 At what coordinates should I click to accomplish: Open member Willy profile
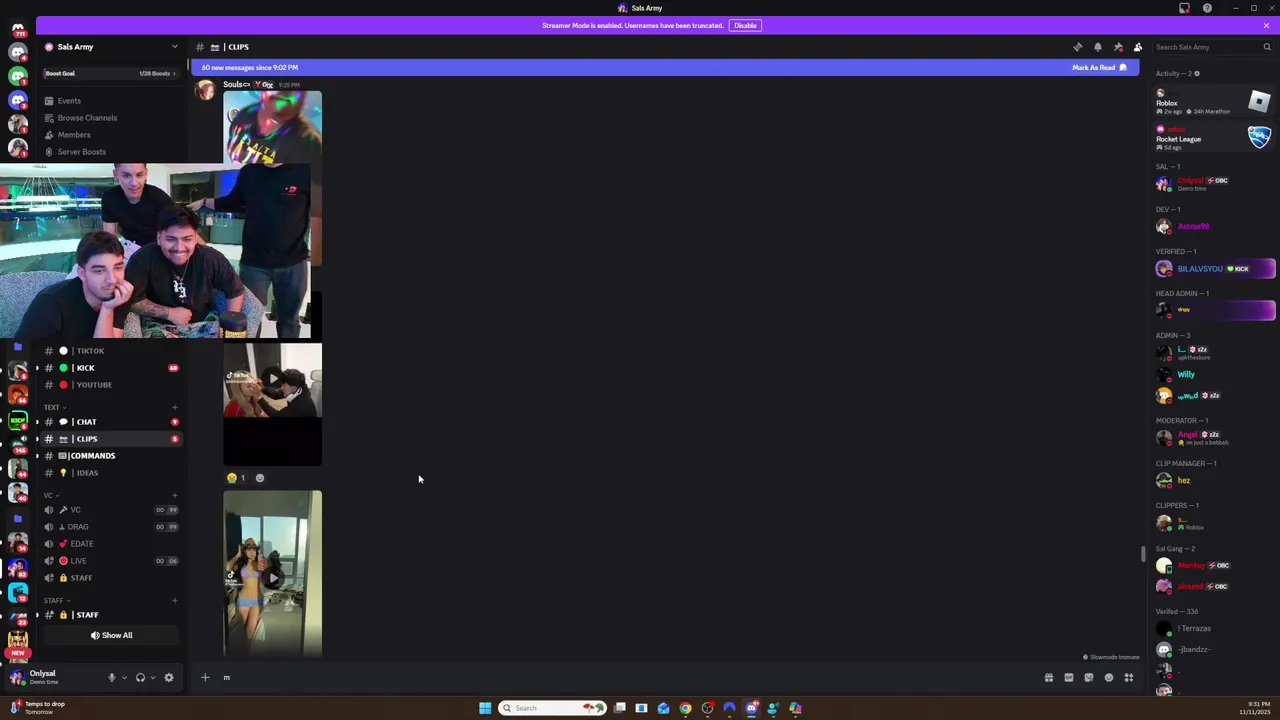(1214, 374)
